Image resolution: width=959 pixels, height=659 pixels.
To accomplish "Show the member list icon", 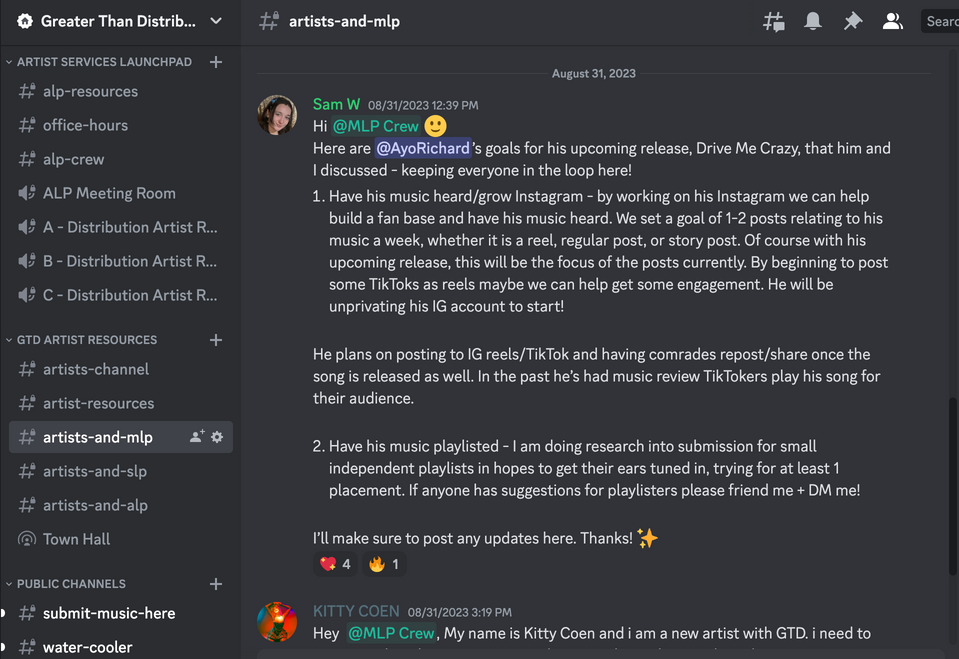I will (x=892, y=21).
